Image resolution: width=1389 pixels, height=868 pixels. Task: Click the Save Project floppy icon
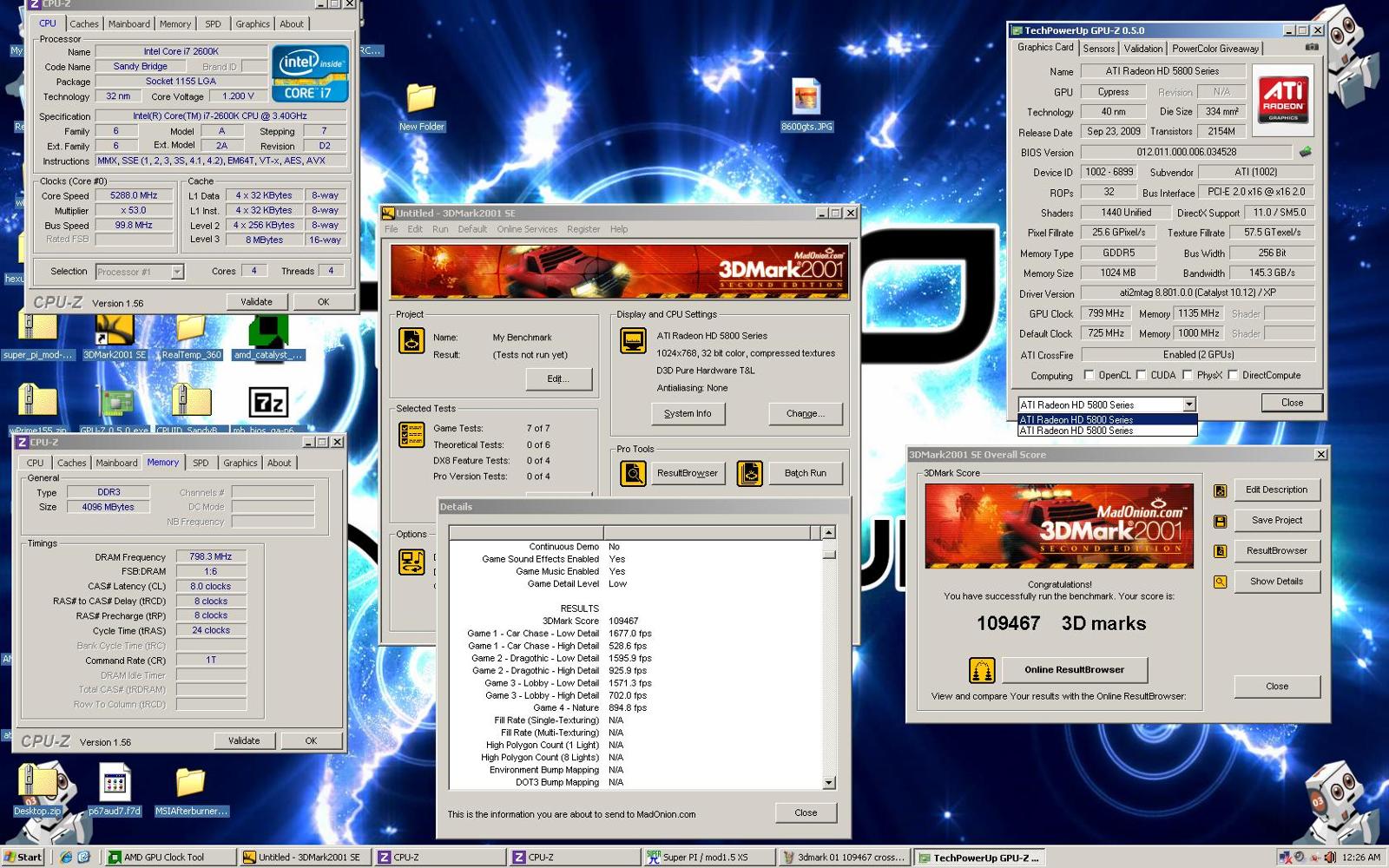click(x=1220, y=522)
